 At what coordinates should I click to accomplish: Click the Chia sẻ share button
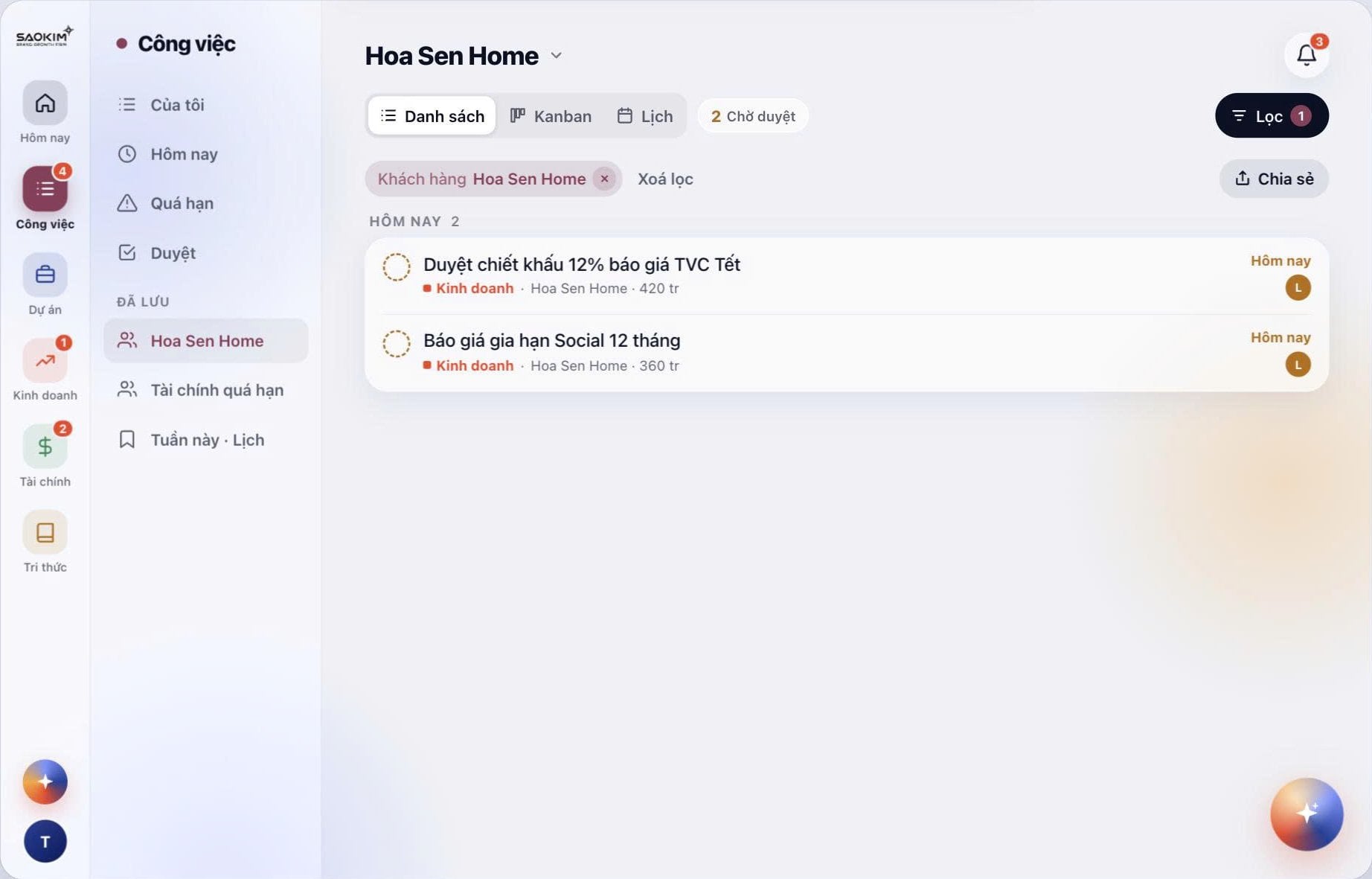(1274, 179)
